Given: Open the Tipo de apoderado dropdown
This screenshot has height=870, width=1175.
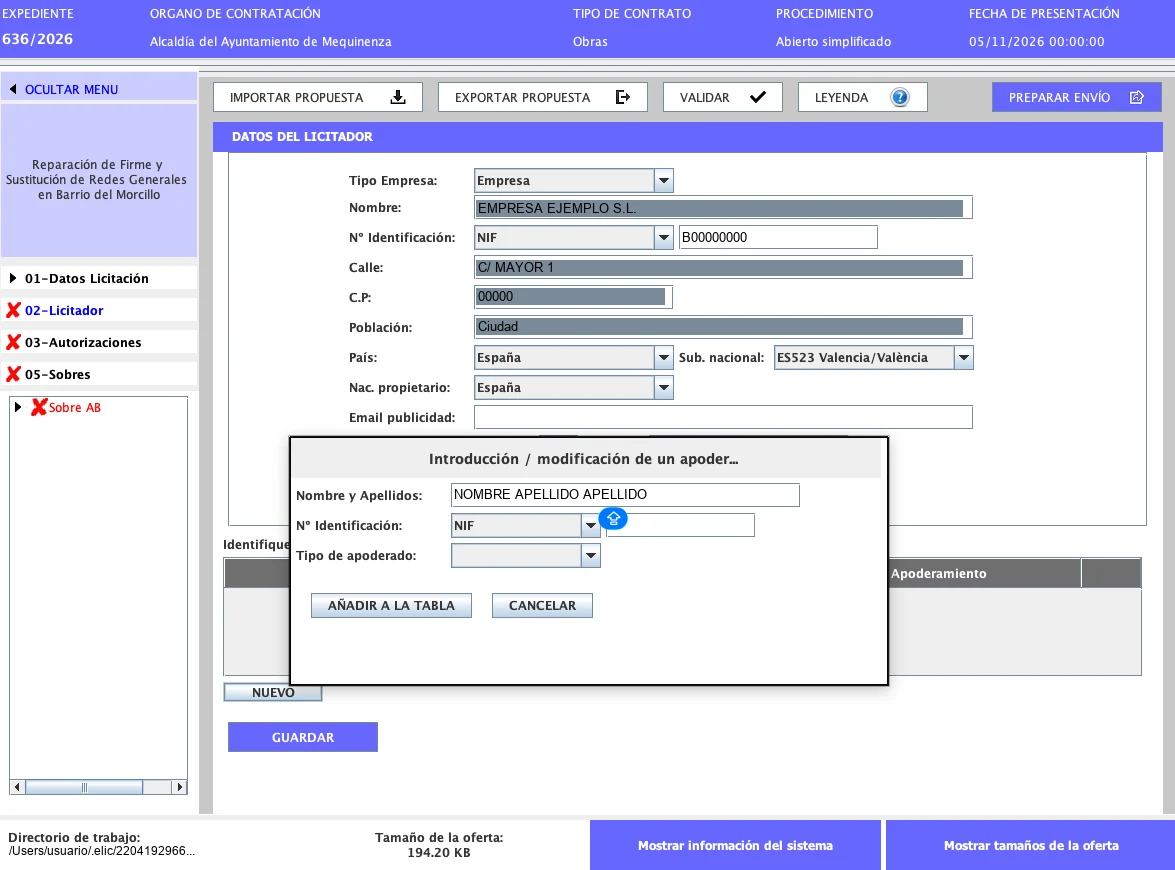Looking at the screenshot, I should [590, 555].
